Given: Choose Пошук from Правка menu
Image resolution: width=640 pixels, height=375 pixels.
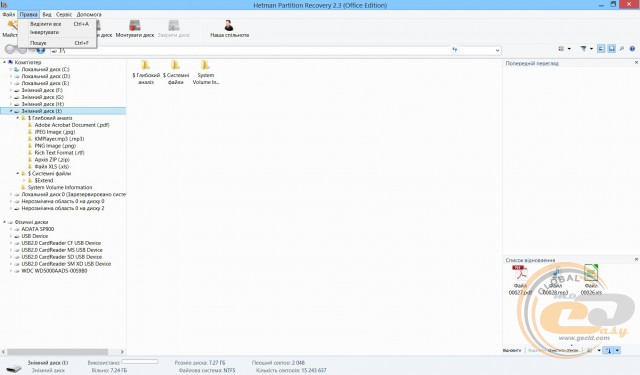Looking at the screenshot, I should coord(57,43).
